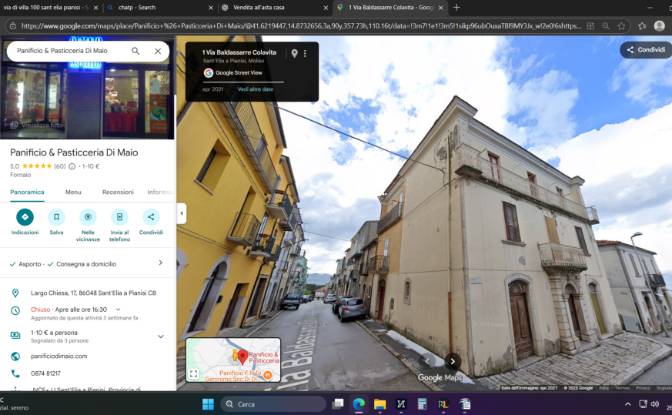
Task: Click the forward arrow on the street
Action: pyautogui.click(x=453, y=361)
